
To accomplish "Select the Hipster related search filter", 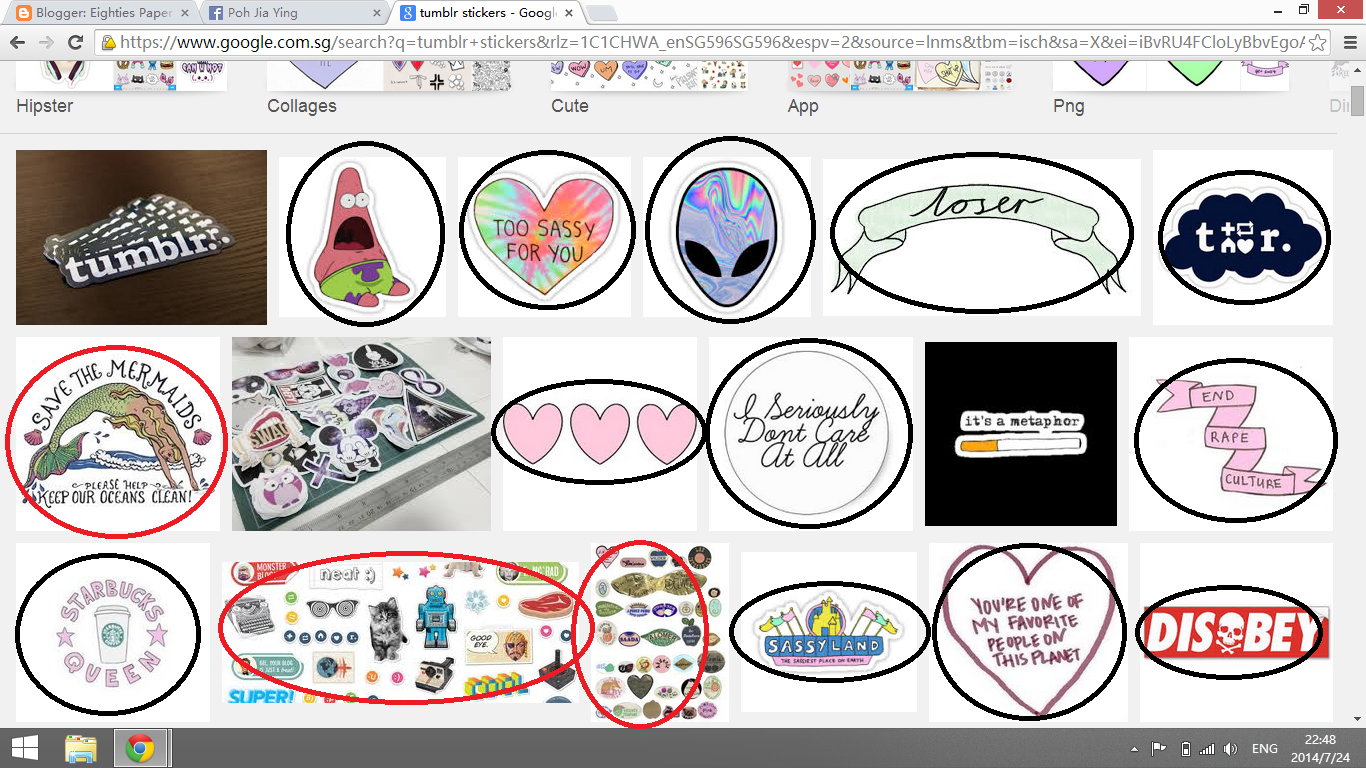I will 44,105.
